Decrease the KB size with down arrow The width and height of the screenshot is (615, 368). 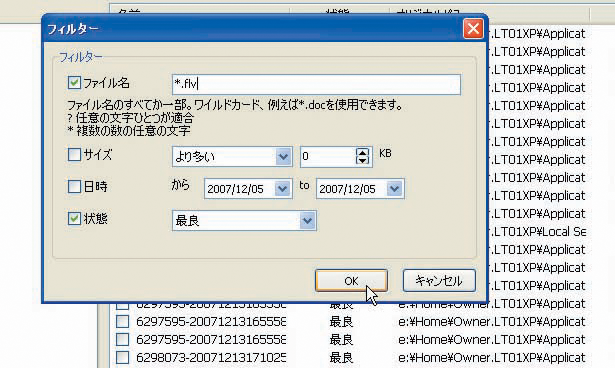[362, 161]
